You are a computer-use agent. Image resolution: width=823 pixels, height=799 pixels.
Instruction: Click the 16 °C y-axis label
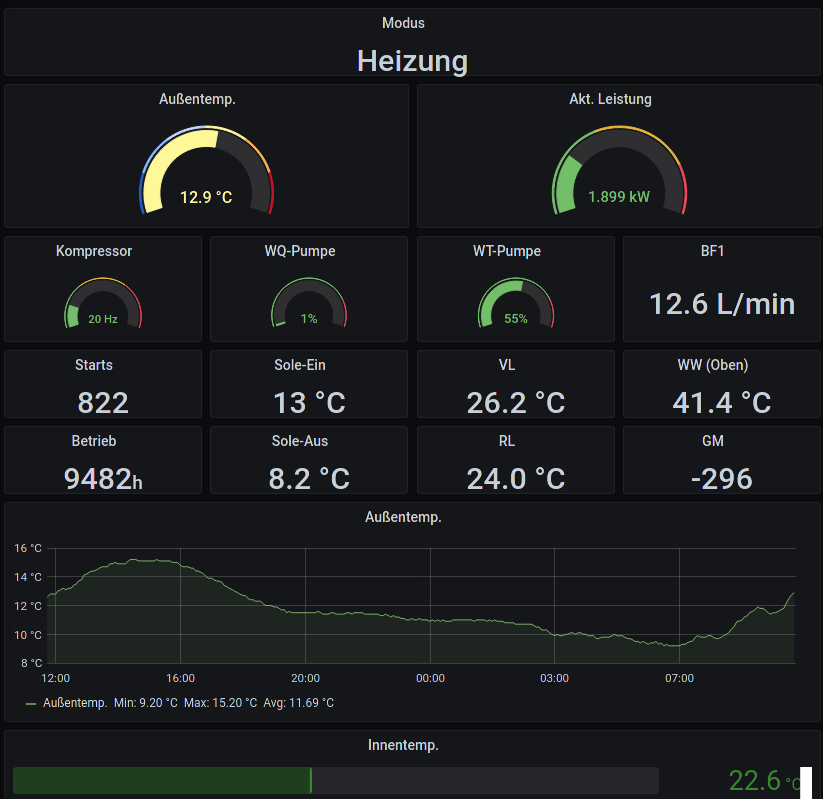(x=28, y=548)
